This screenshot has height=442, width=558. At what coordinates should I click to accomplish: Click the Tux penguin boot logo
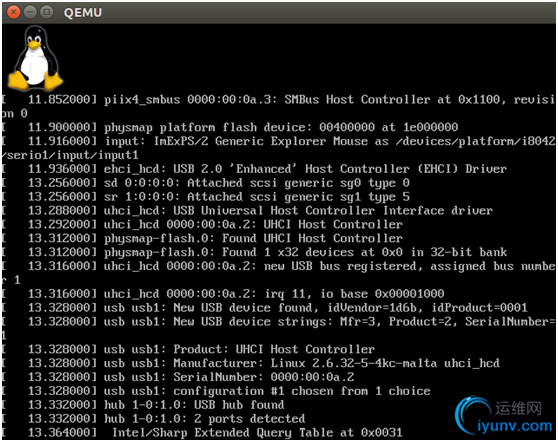pos(35,58)
